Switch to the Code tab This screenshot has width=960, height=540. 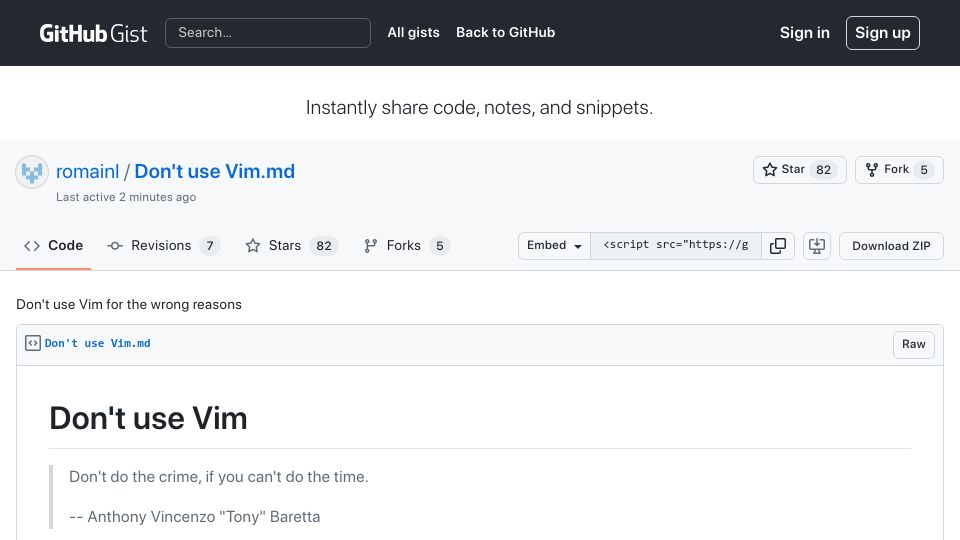coord(53,246)
